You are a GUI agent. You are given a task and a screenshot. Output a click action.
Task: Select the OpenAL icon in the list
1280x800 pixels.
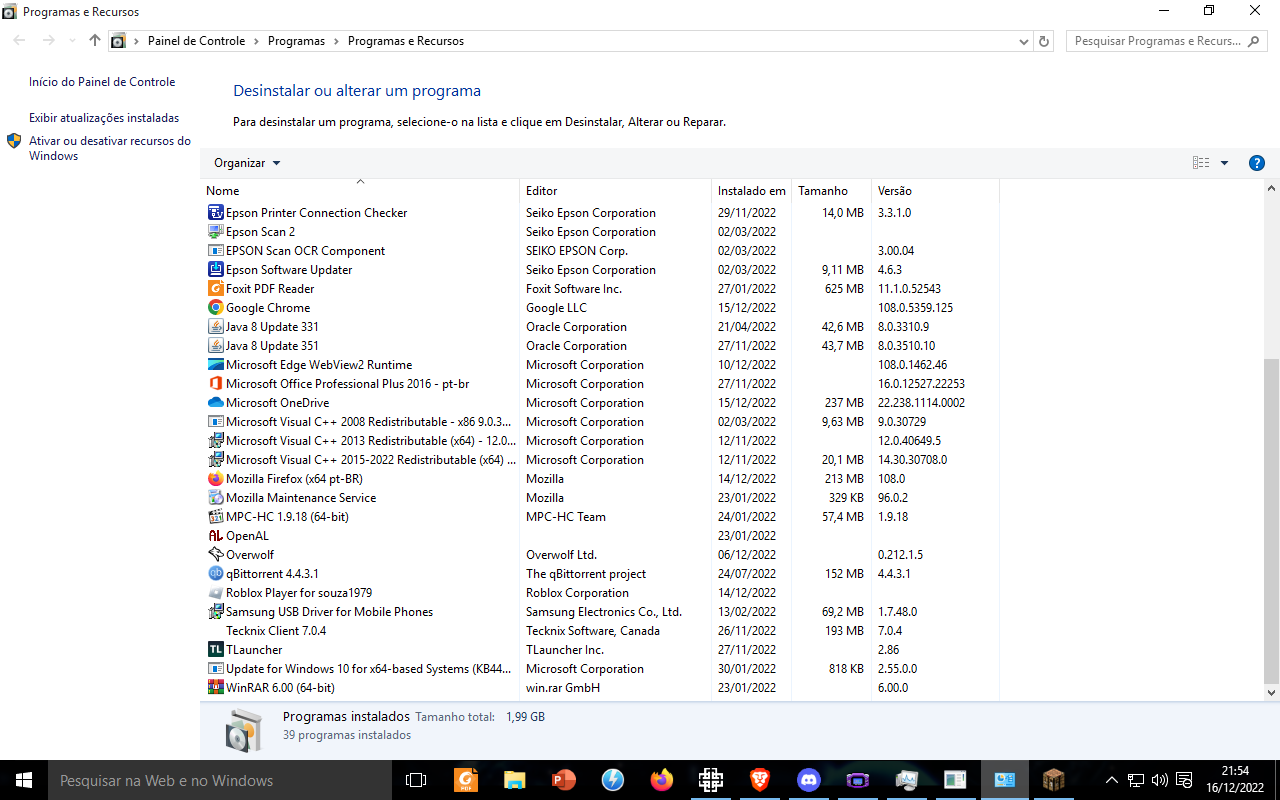click(x=215, y=535)
